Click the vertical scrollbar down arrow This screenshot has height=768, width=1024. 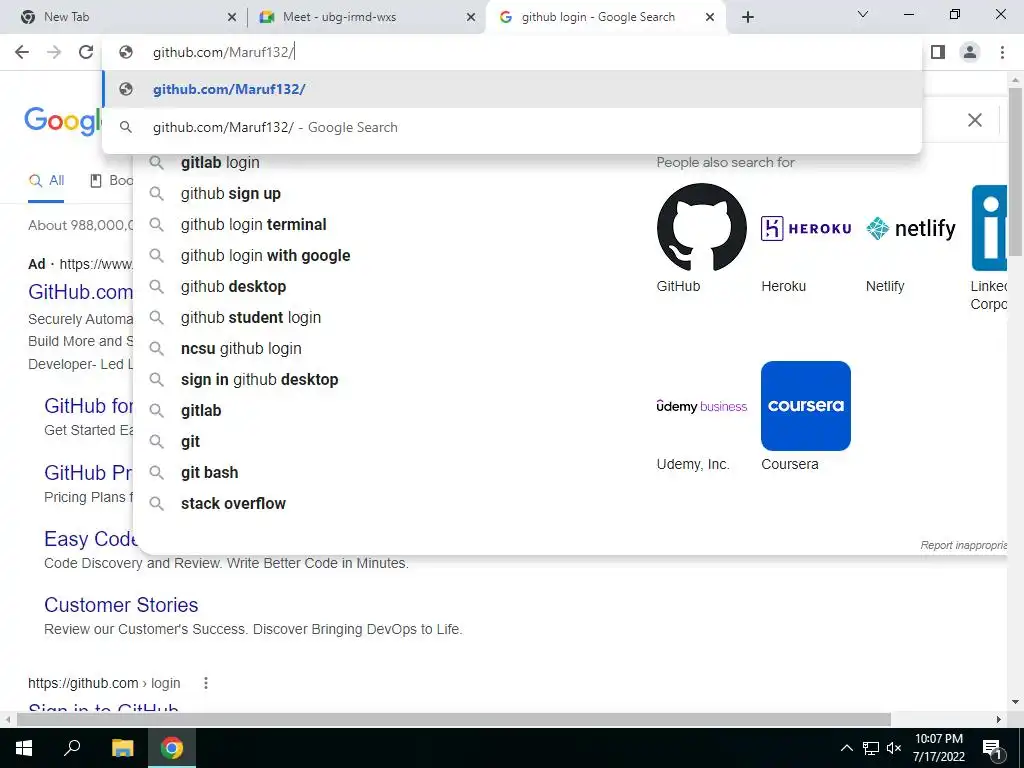1016,703
